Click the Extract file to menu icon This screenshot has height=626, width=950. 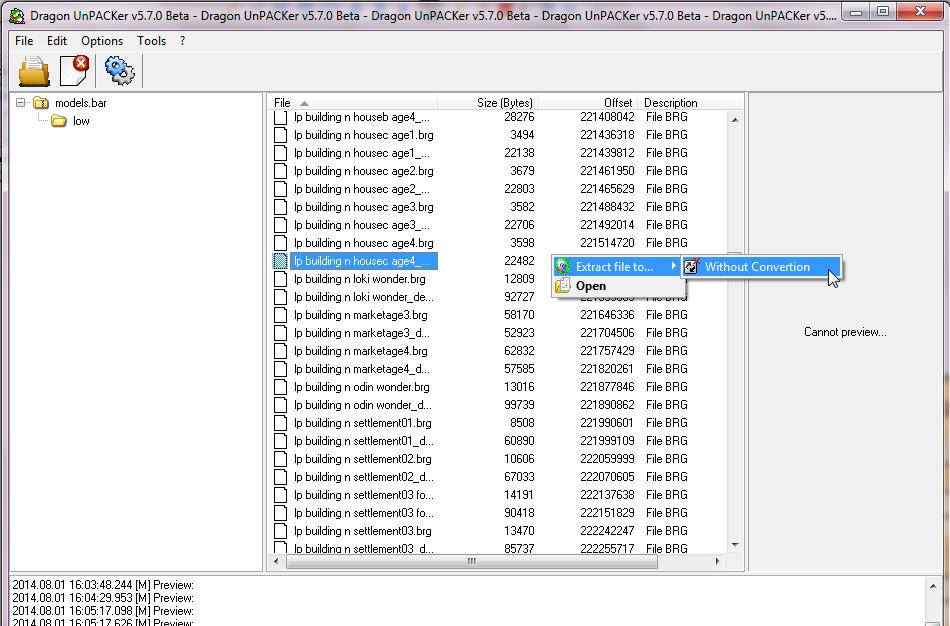point(563,266)
